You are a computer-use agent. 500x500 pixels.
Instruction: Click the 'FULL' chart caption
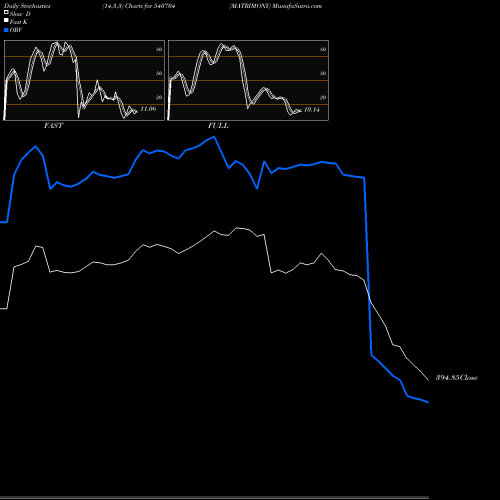218,126
